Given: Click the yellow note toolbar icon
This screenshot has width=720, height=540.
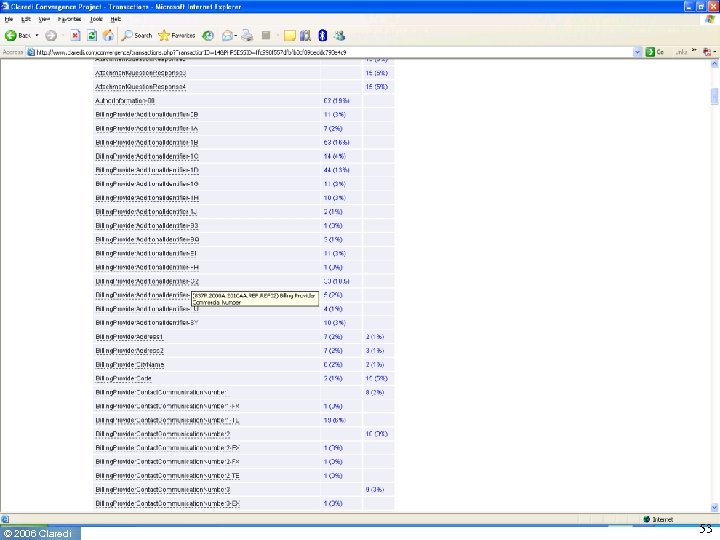Looking at the screenshot, I should [289, 35].
